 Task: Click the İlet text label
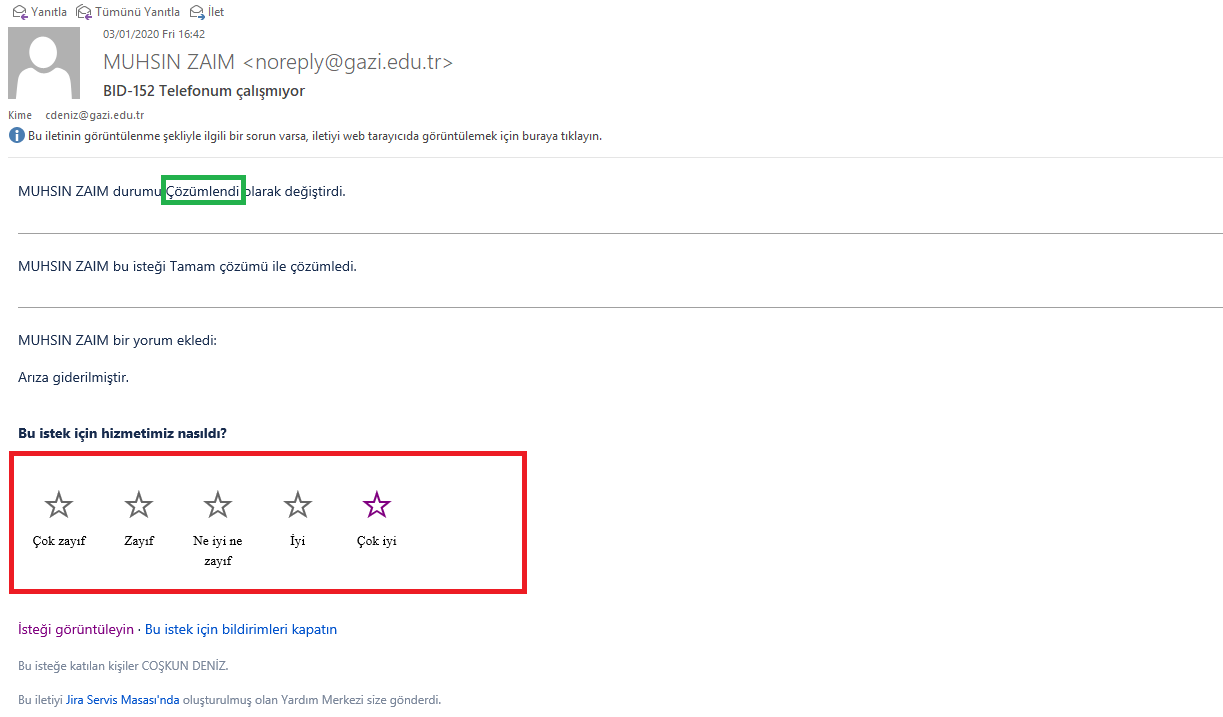point(216,12)
